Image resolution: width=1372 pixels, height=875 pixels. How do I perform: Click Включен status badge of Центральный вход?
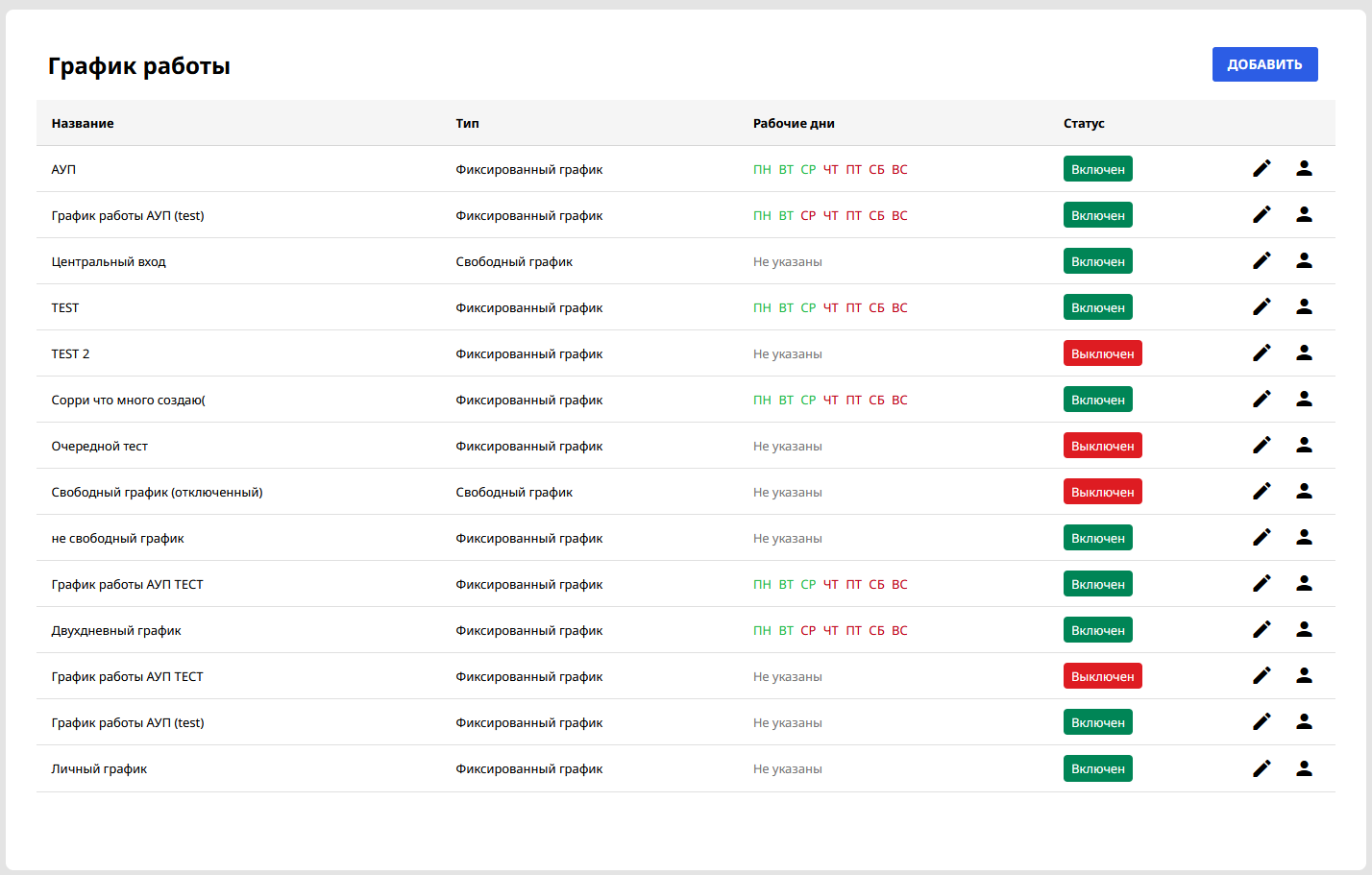tap(1097, 261)
